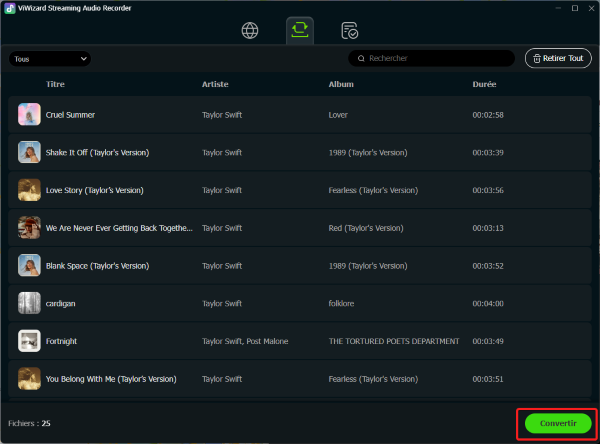The image size is (600, 444).
Task: Select the Cruel Summer track title
Action: pyautogui.click(x=70, y=115)
